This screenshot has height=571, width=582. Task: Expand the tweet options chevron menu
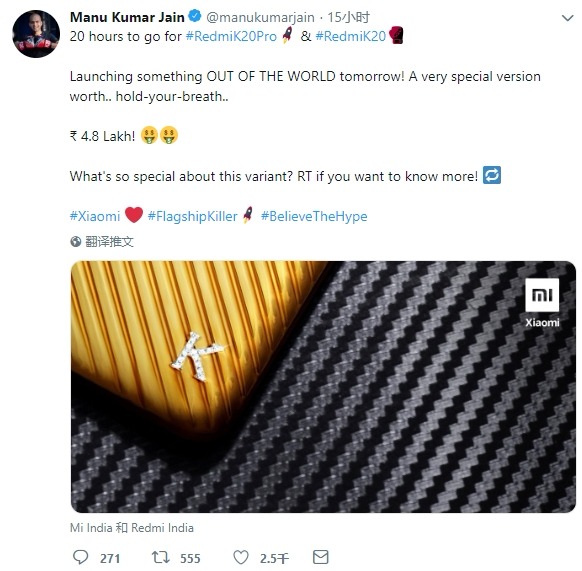click(568, 18)
